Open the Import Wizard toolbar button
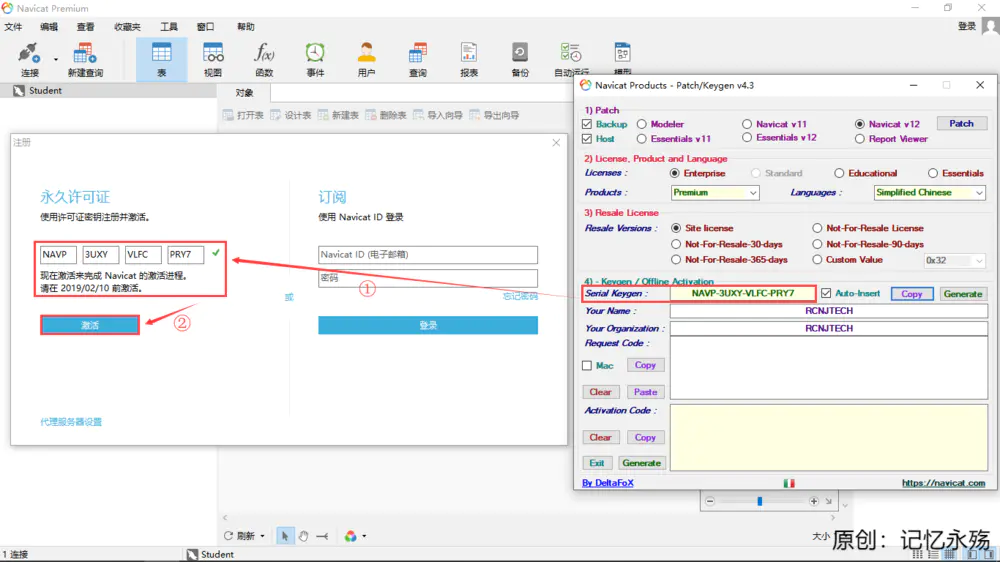The image size is (1000, 562). coord(438,115)
